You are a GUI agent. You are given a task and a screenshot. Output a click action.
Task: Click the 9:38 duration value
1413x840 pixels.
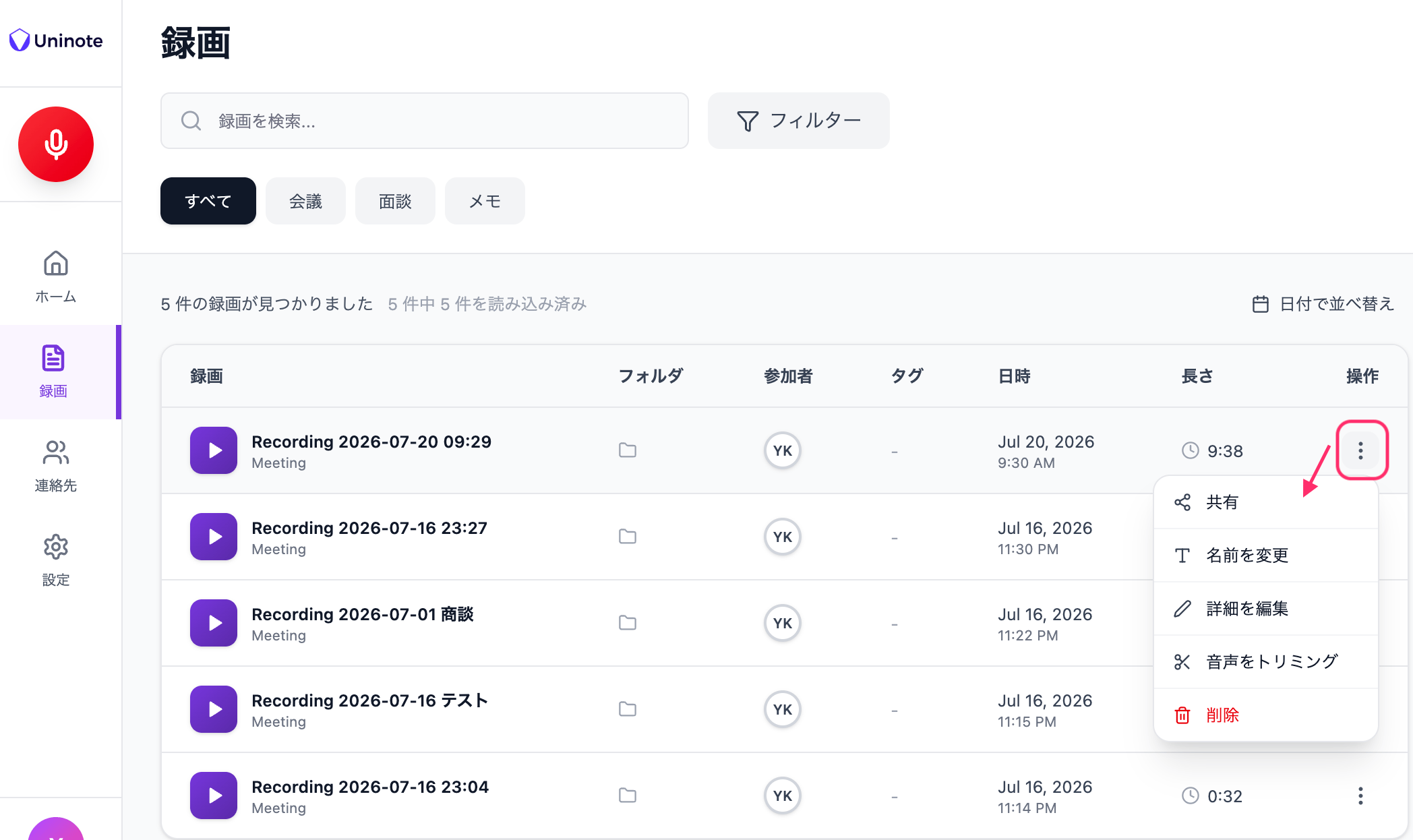[x=1225, y=451]
